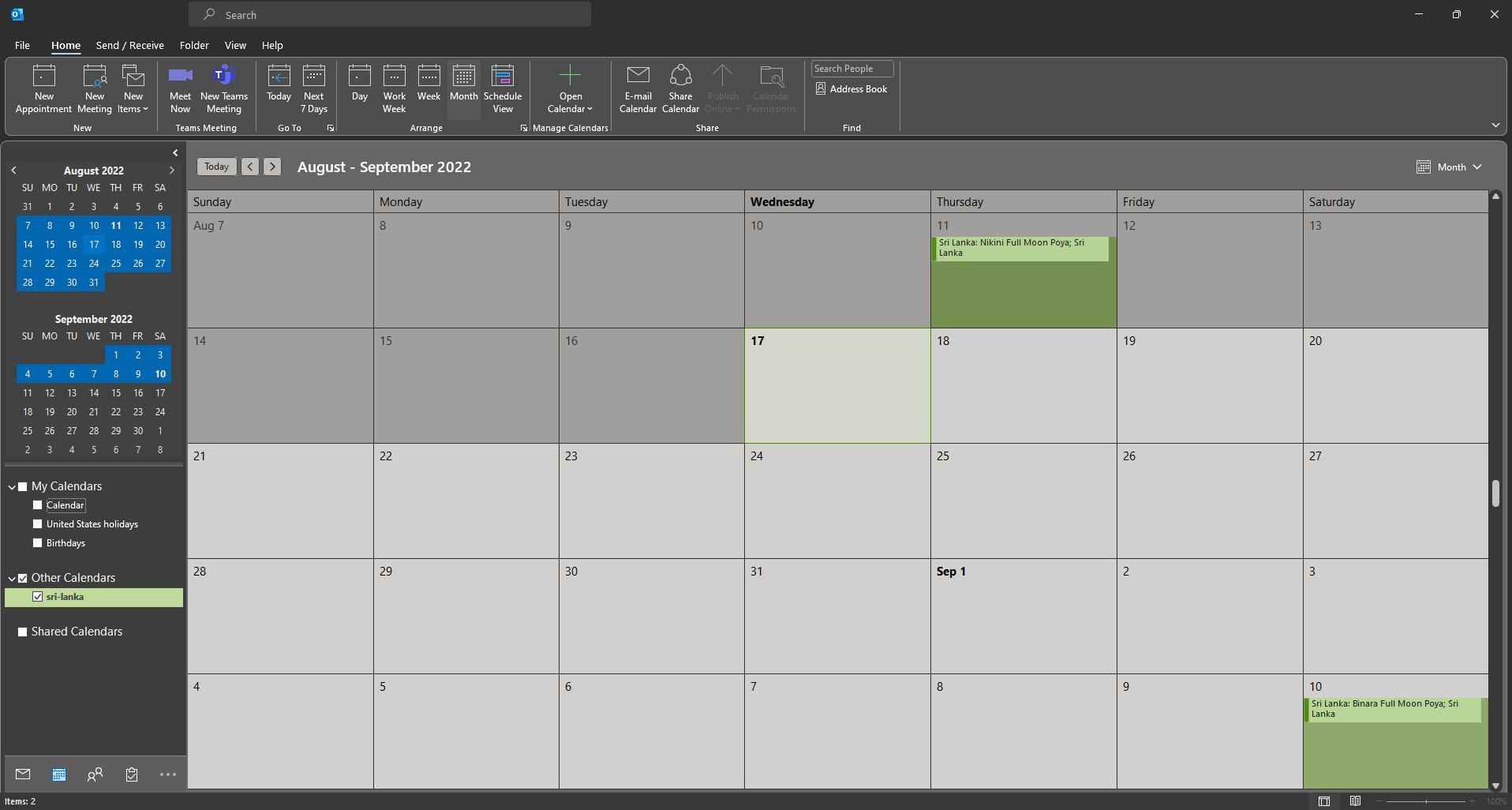Show the Next 7 Days
1512x810 pixels.
(314, 89)
